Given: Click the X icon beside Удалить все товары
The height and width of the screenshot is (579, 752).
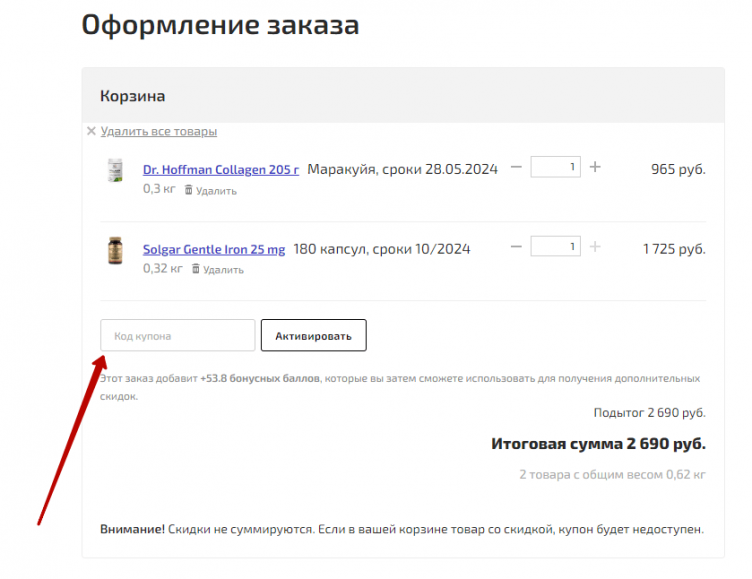Looking at the screenshot, I should (91, 131).
